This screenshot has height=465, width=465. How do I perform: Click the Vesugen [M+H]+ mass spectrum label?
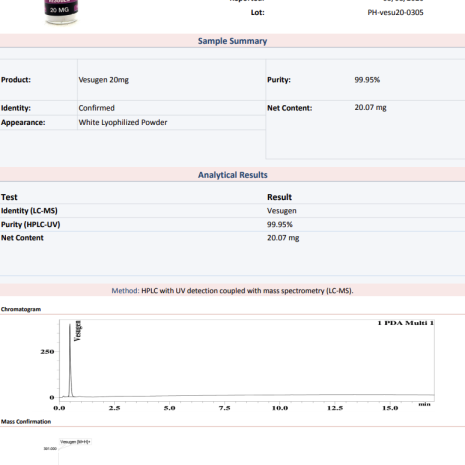click(75, 442)
